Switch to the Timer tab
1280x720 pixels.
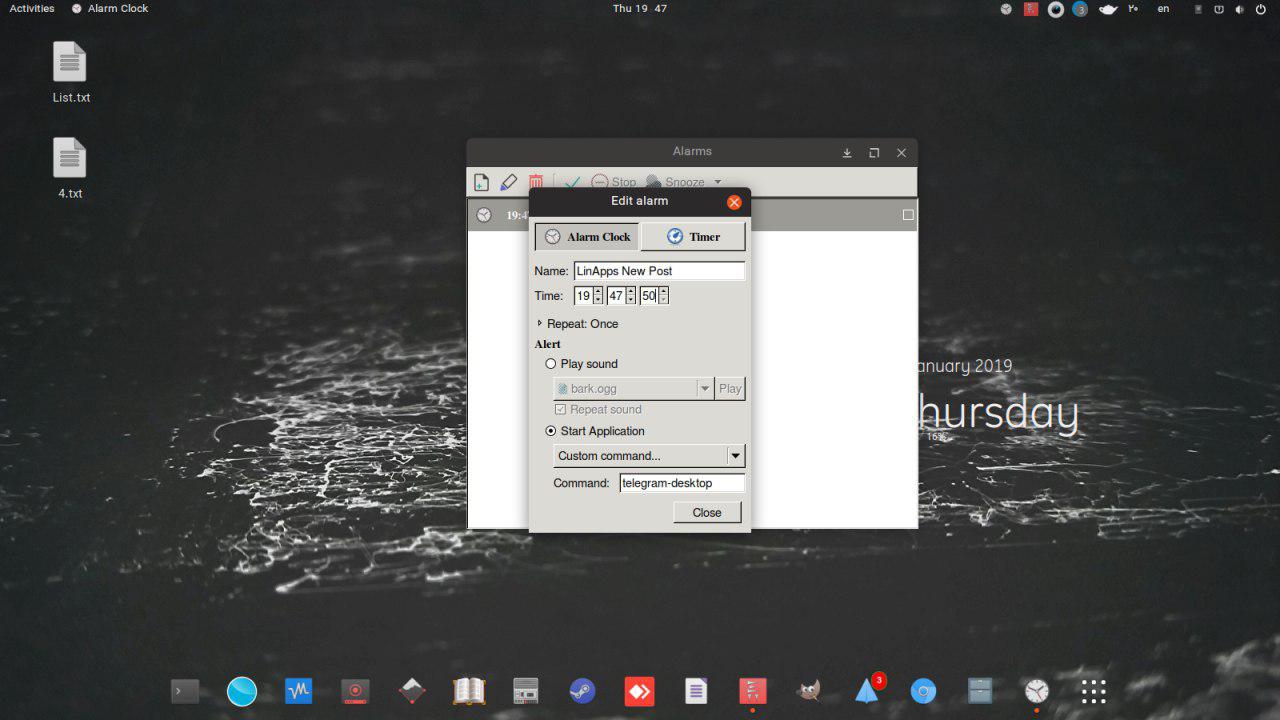[693, 237]
